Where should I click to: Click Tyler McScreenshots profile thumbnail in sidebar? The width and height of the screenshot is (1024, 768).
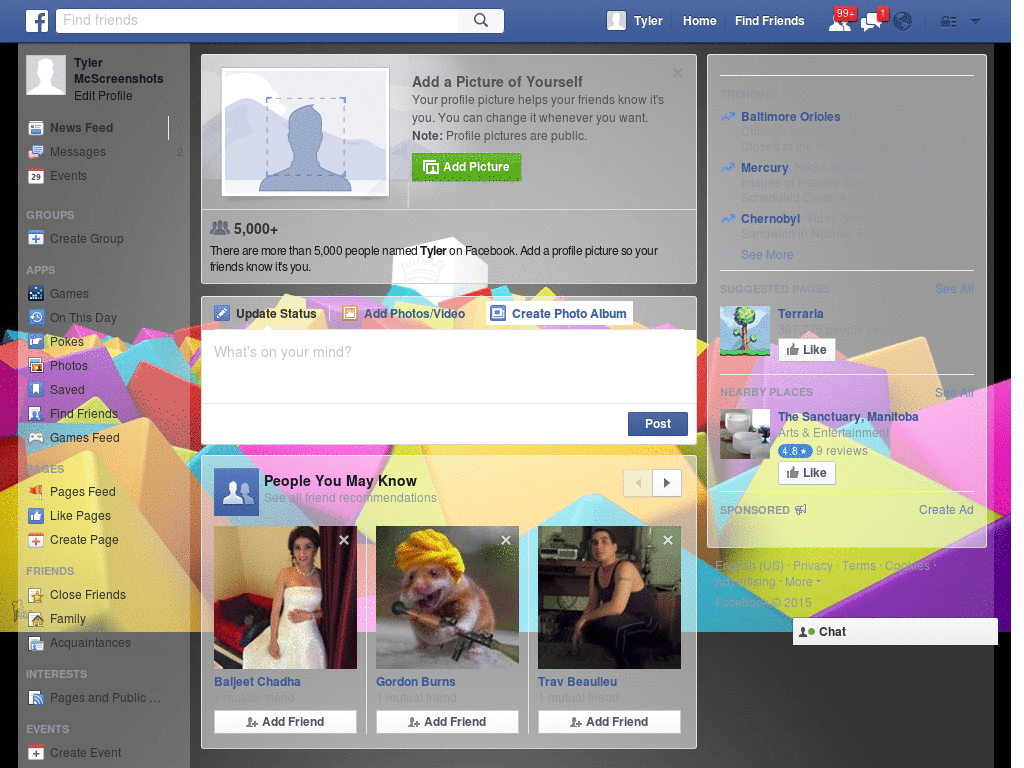coord(46,75)
